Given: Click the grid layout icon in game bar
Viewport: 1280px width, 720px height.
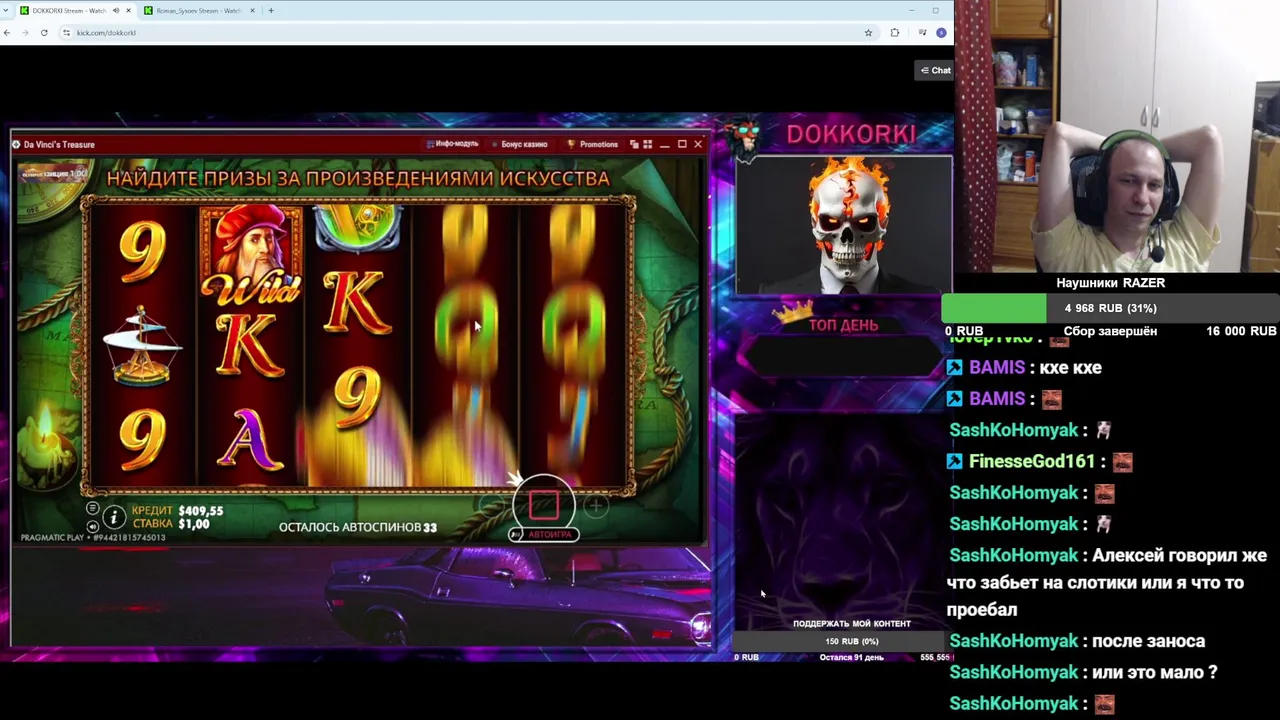Looking at the screenshot, I should [x=647, y=144].
